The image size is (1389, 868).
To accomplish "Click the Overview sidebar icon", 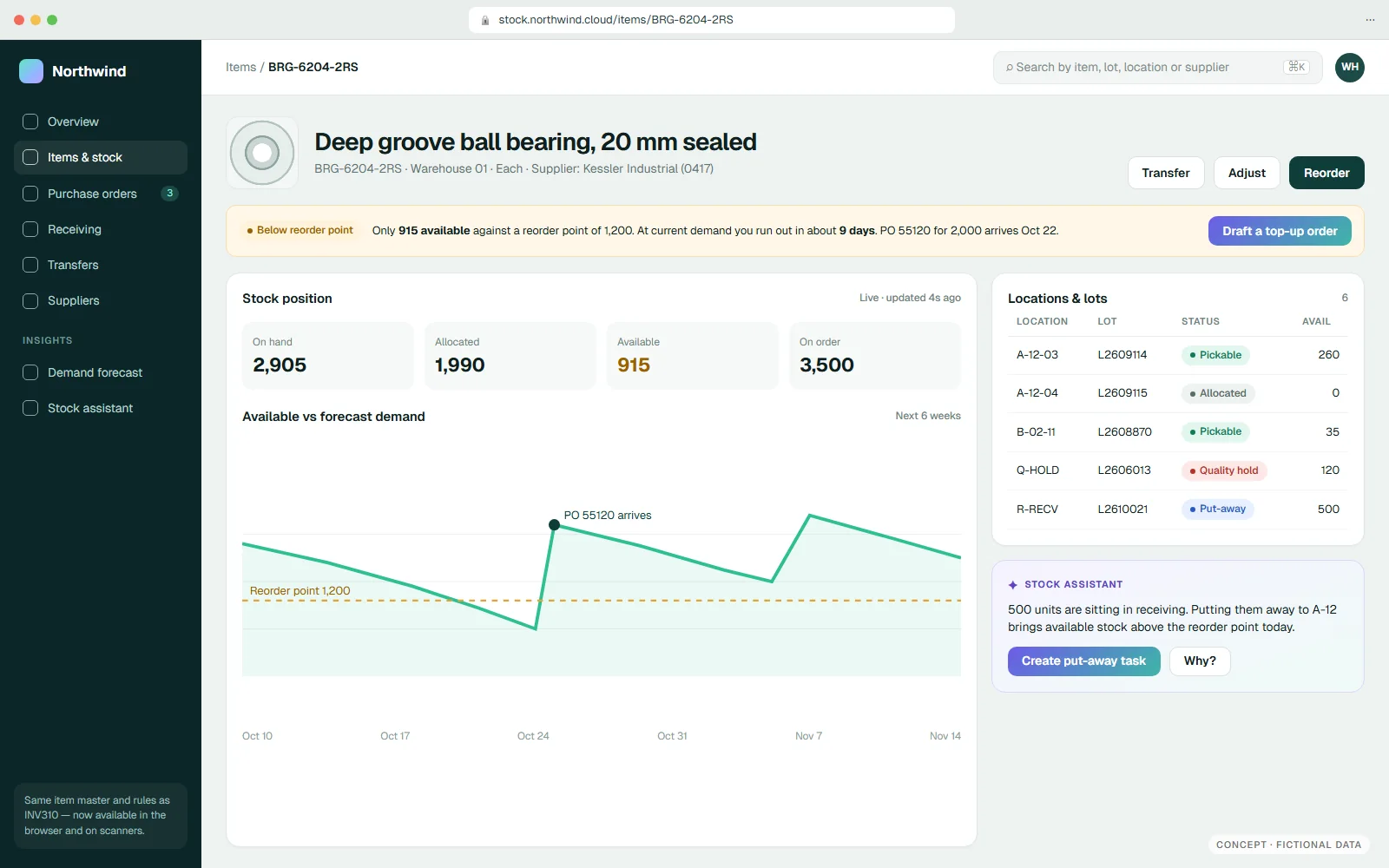I will [x=30, y=122].
